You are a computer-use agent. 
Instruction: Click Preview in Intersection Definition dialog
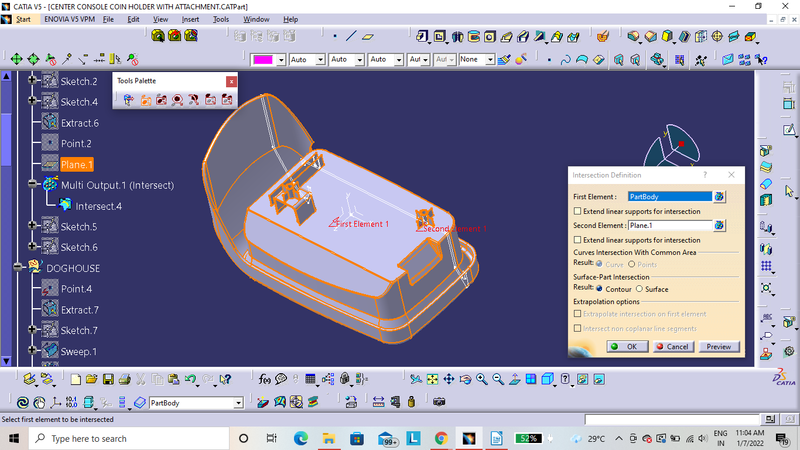pos(718,346)
